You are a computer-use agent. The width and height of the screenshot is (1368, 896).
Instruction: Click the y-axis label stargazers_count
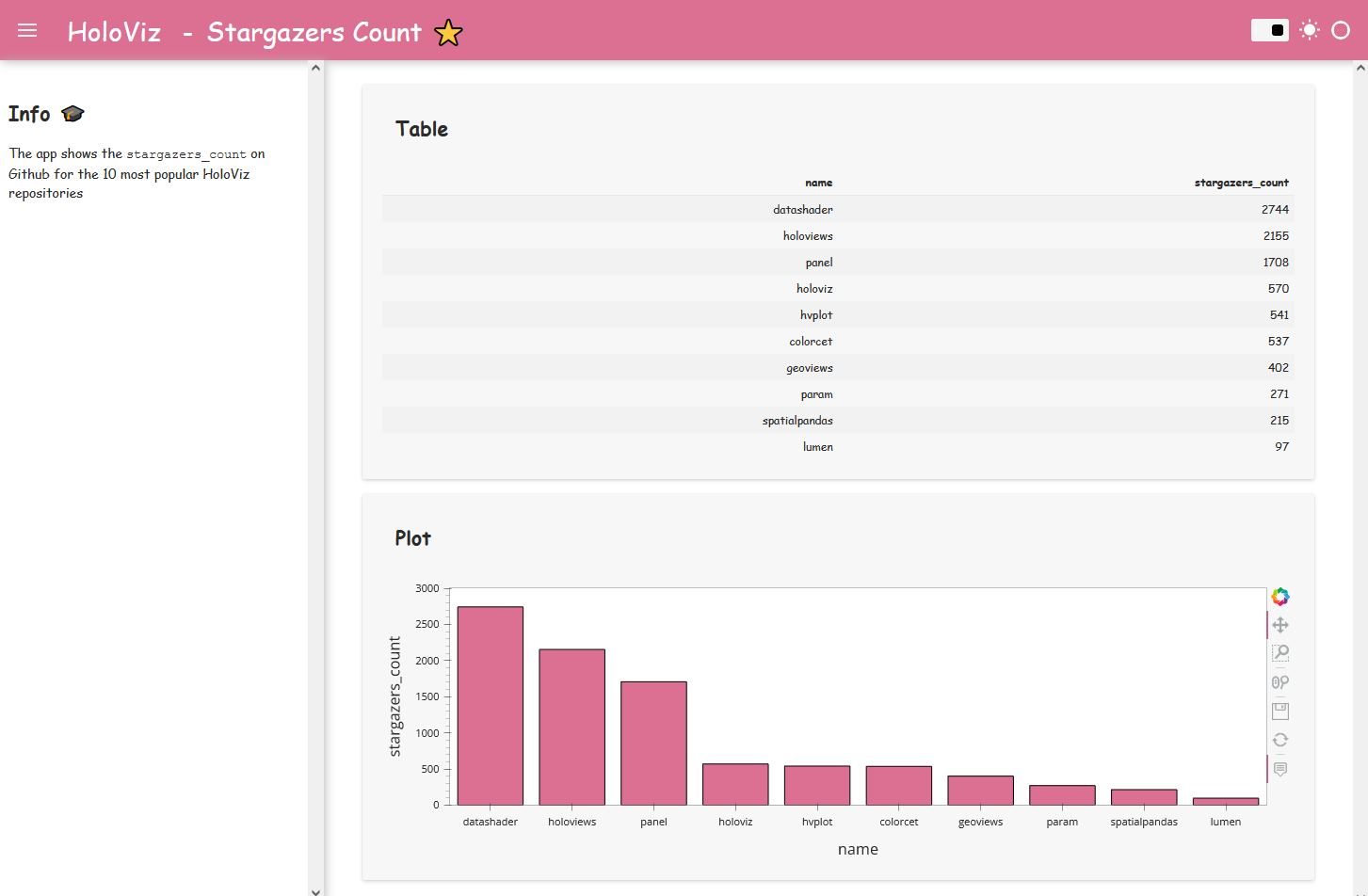pyautogui.click(x=395, y=696)
